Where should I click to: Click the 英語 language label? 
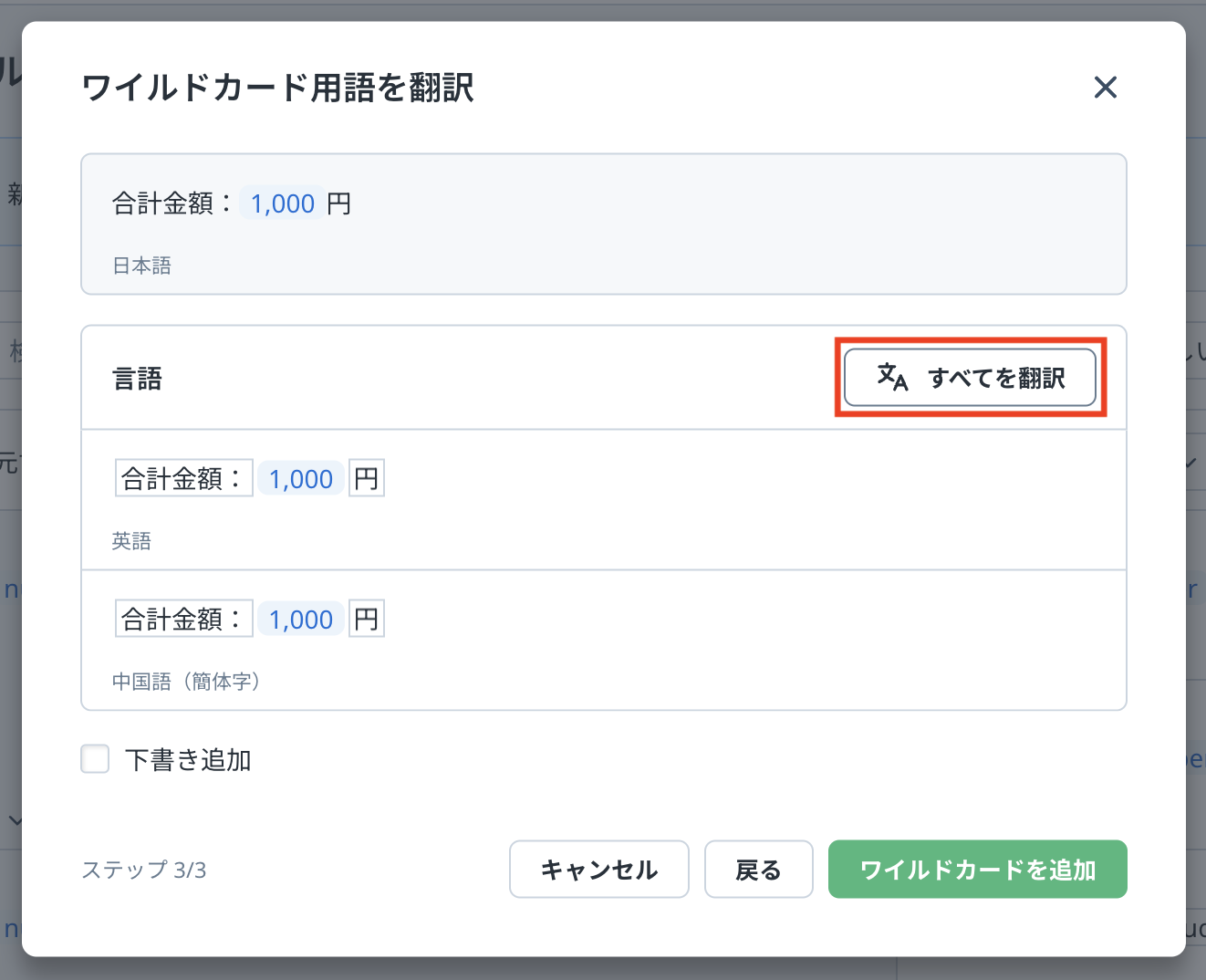(131, 541)
